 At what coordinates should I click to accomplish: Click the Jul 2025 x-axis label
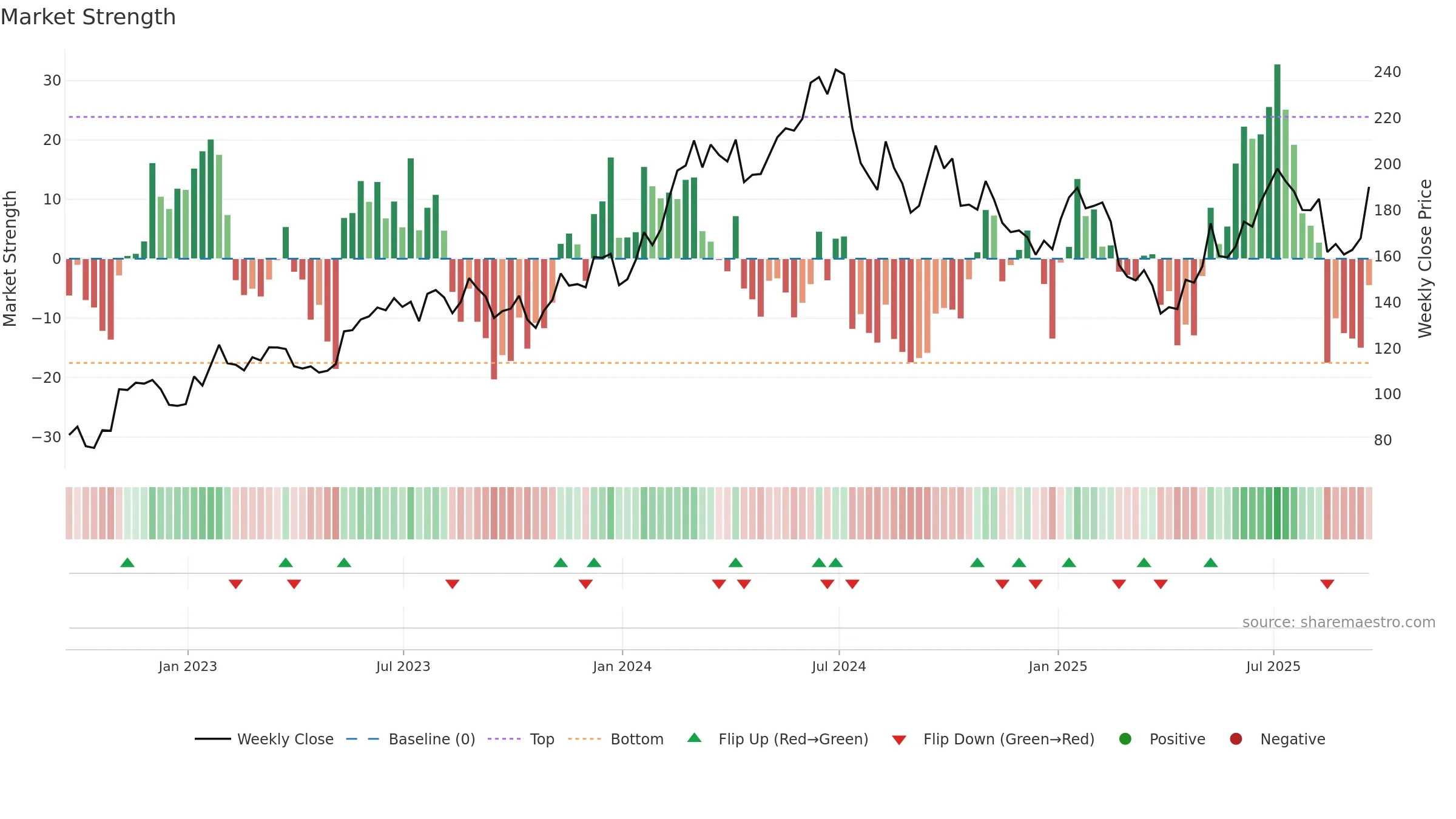click(x=1273, y=666)
